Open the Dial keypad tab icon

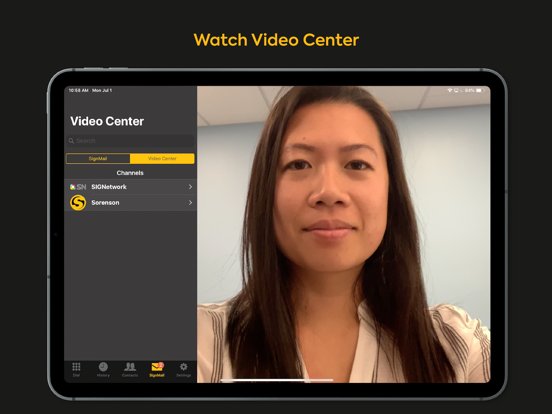76,367
